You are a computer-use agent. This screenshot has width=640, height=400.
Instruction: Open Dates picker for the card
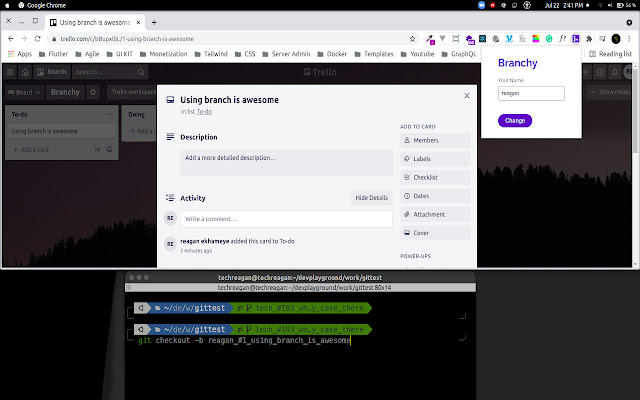434,196
